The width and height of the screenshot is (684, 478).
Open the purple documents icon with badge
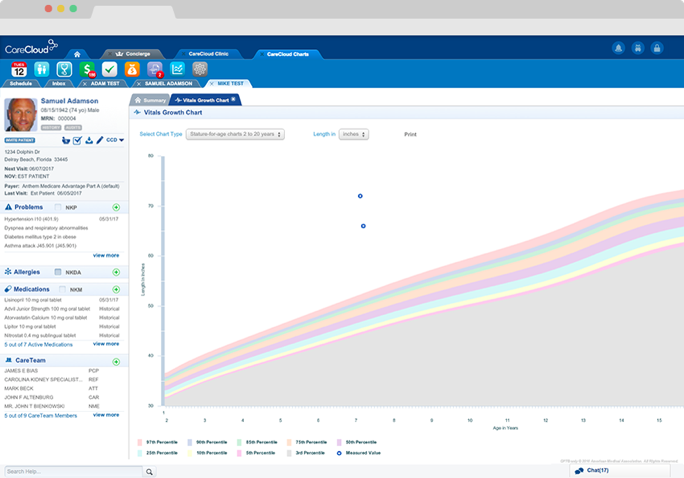click(155, 69)
